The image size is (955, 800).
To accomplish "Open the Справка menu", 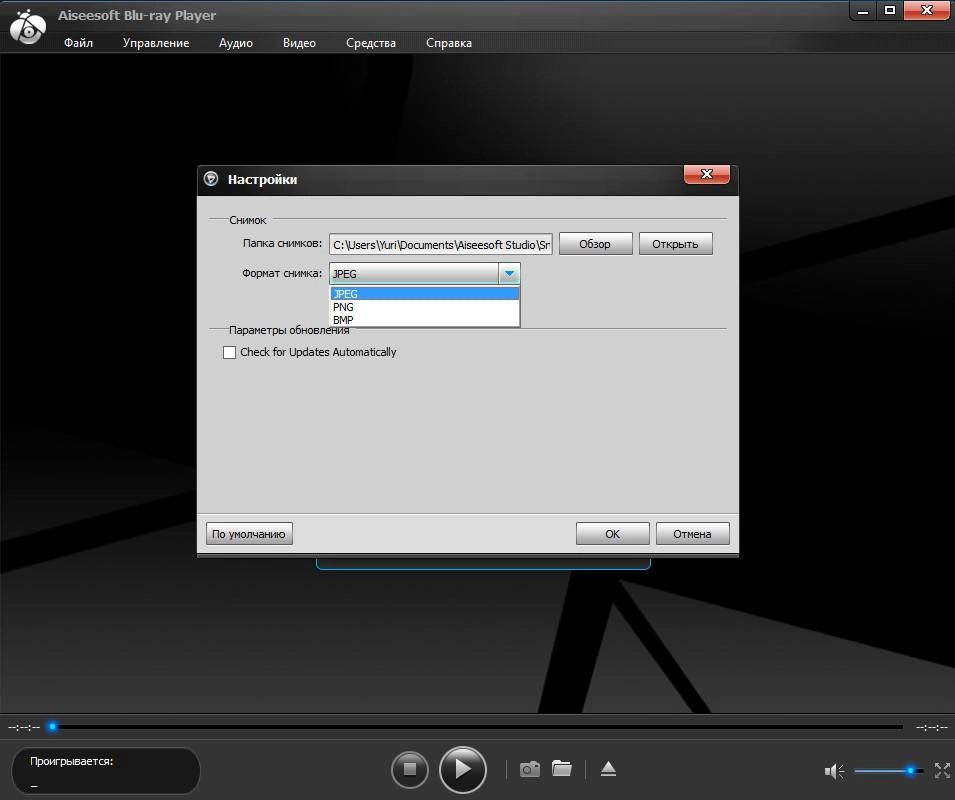I will point(449,43).
